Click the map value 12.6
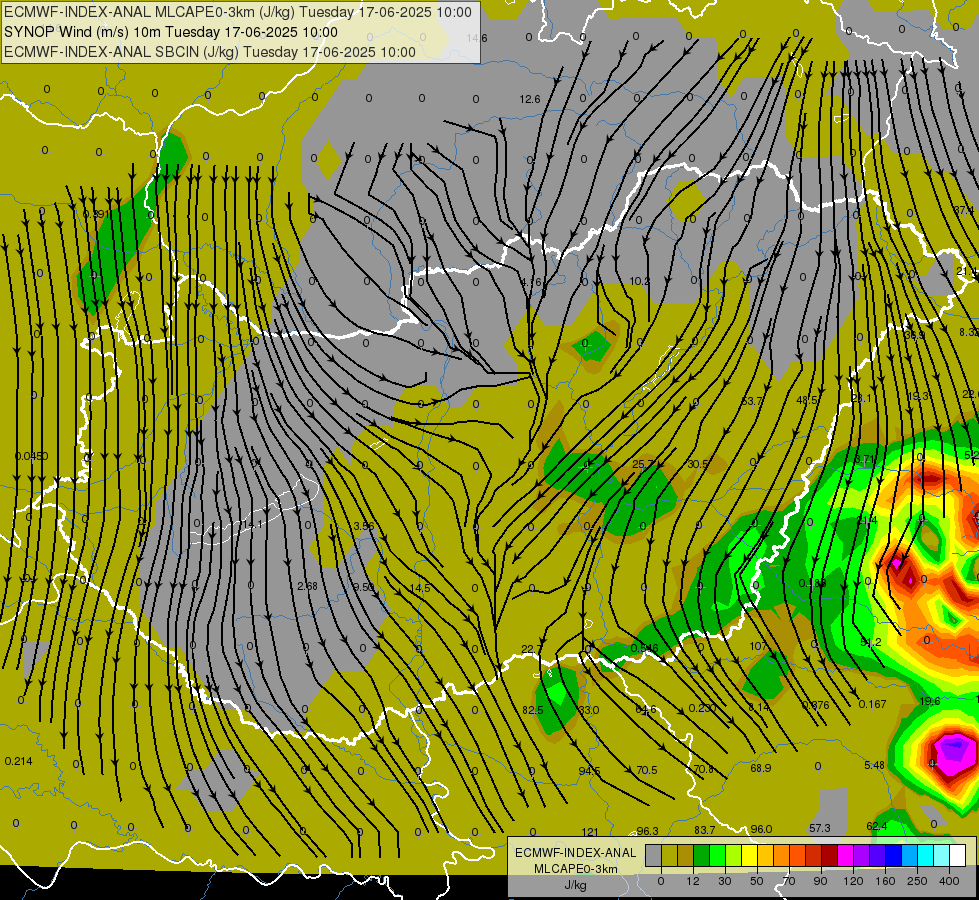This screenshot has height=900, width=979. (530, 99)
